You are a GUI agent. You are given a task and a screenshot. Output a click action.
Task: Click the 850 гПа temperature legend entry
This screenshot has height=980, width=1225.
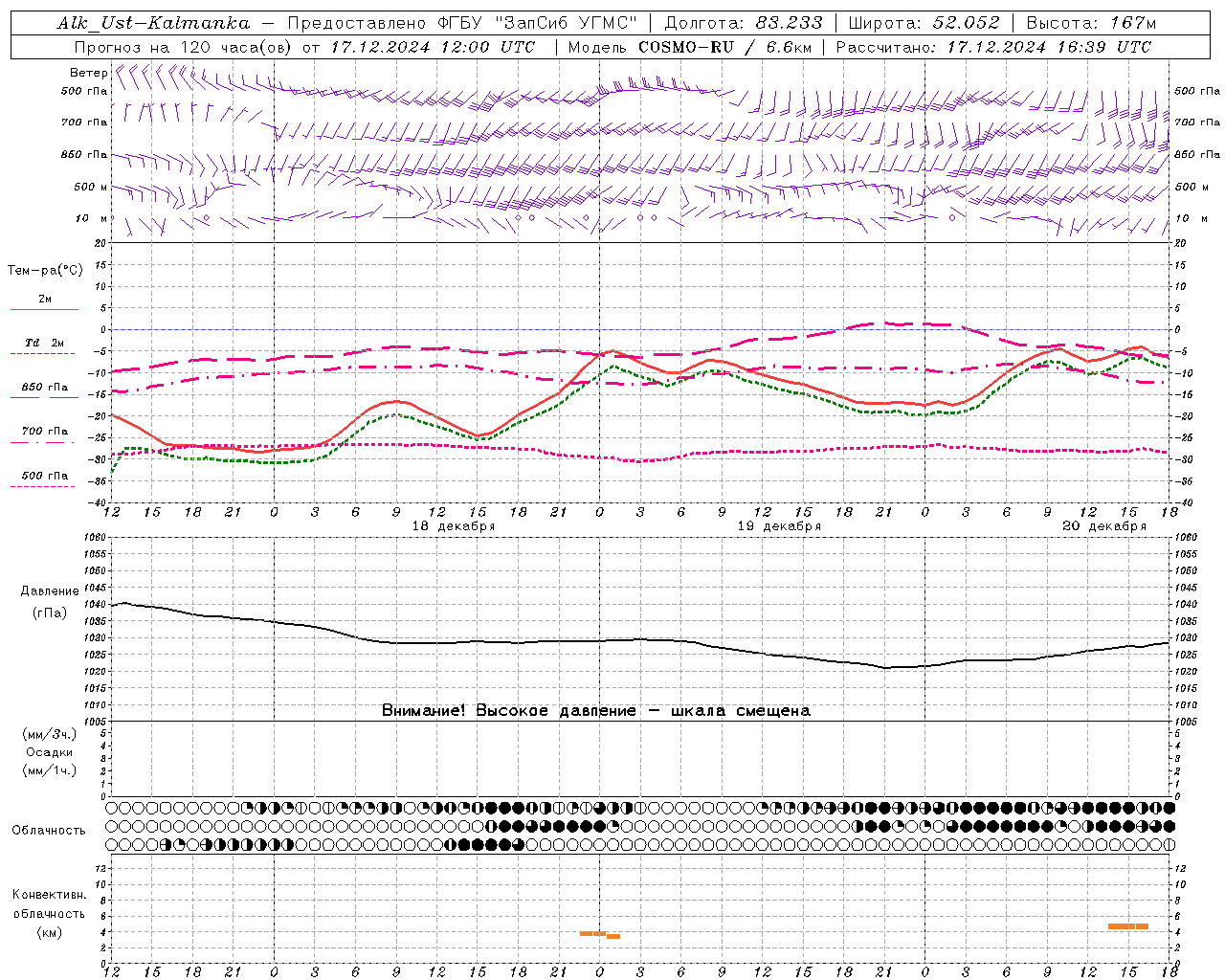pyautogui.click(x=45, y=388)
